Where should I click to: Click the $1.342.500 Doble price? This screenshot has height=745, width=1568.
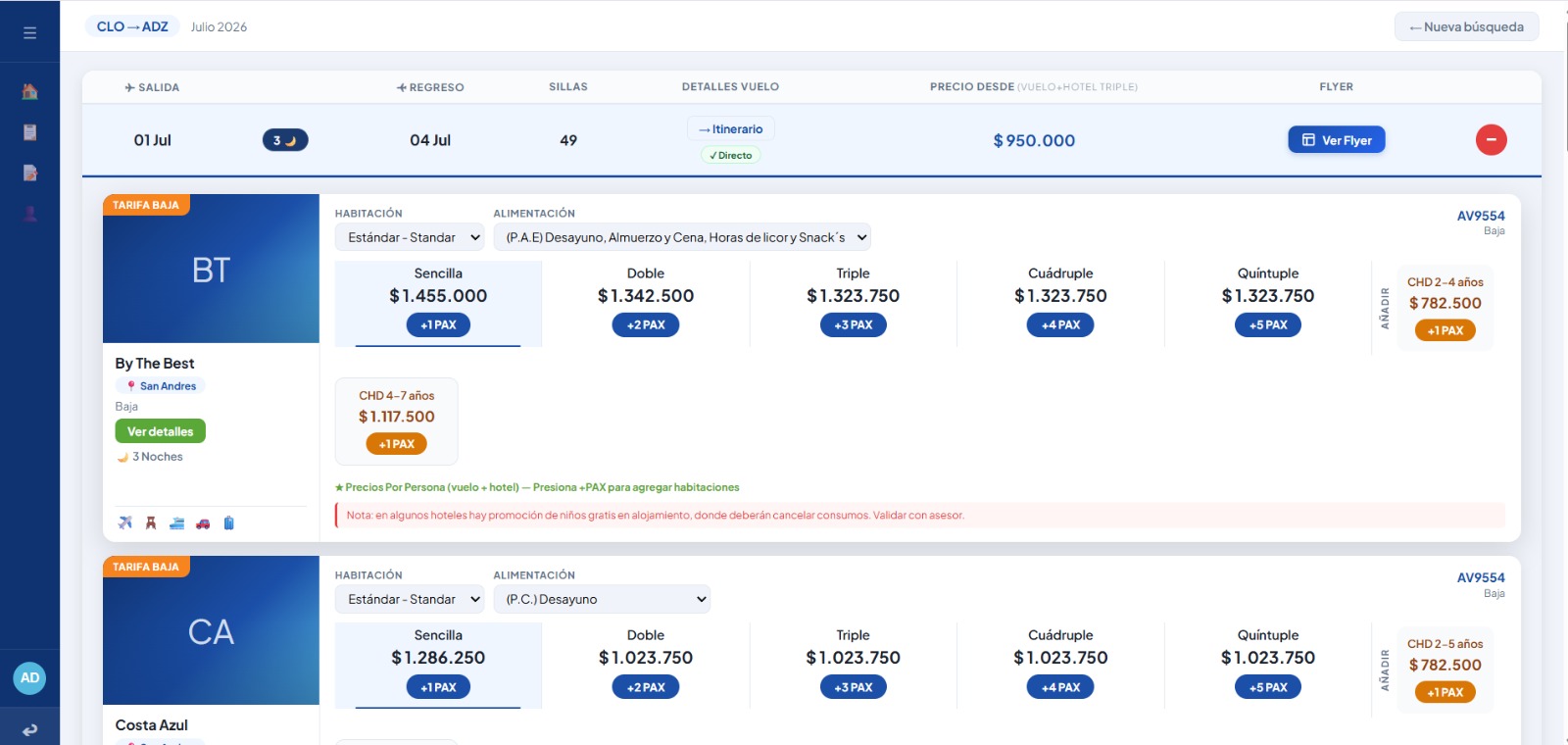[646, 296]
